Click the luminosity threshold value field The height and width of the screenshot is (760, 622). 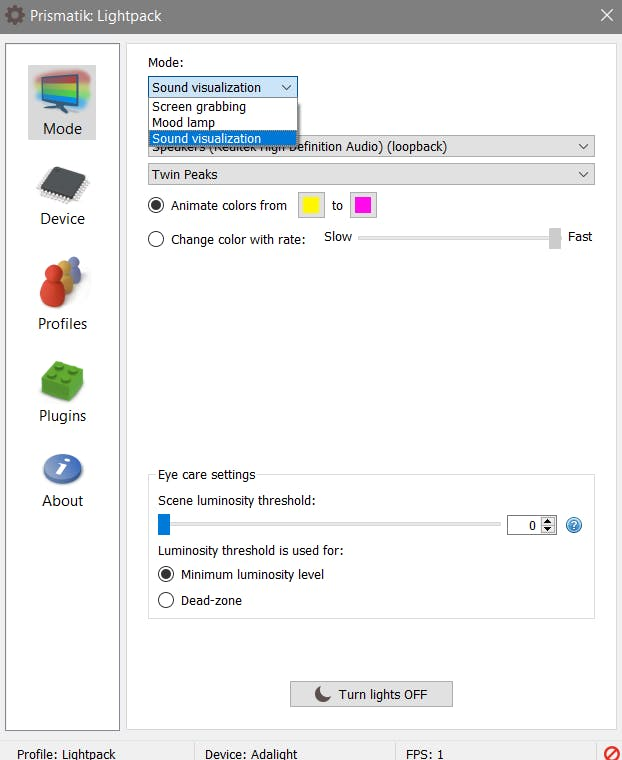click(x=524, y=525)
